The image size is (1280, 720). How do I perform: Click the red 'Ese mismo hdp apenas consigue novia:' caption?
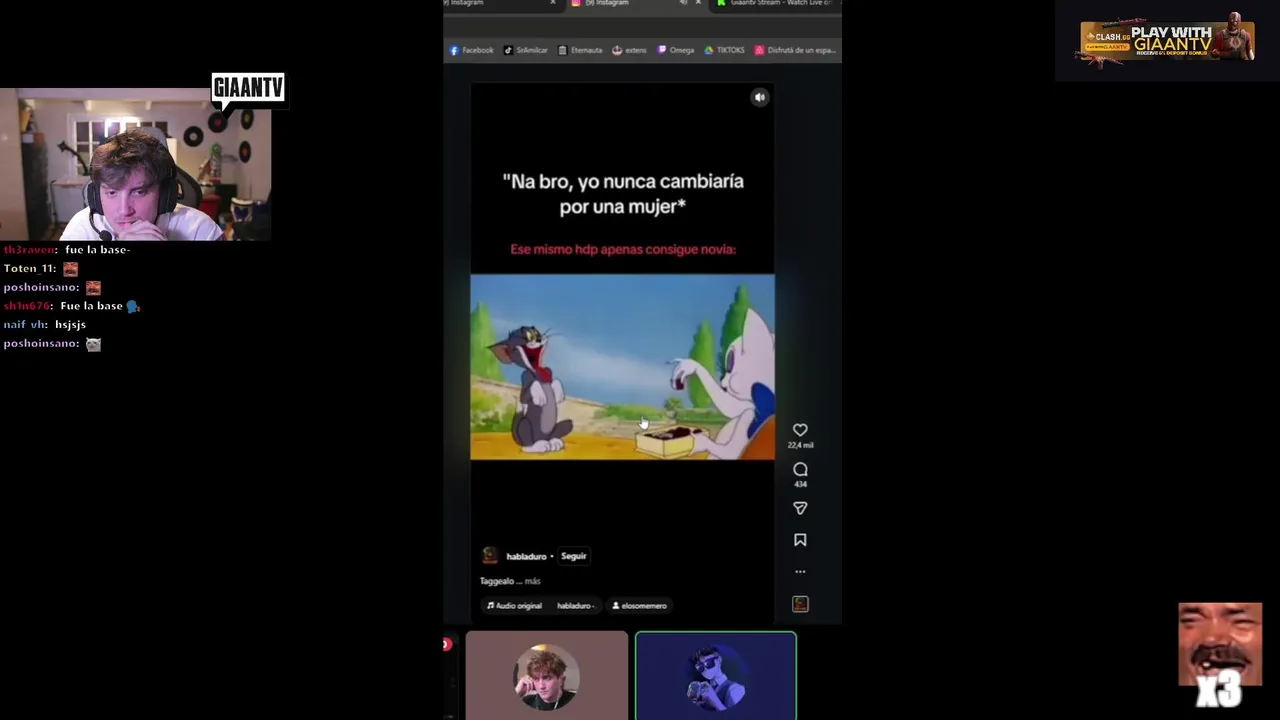(x=623, y=249)
